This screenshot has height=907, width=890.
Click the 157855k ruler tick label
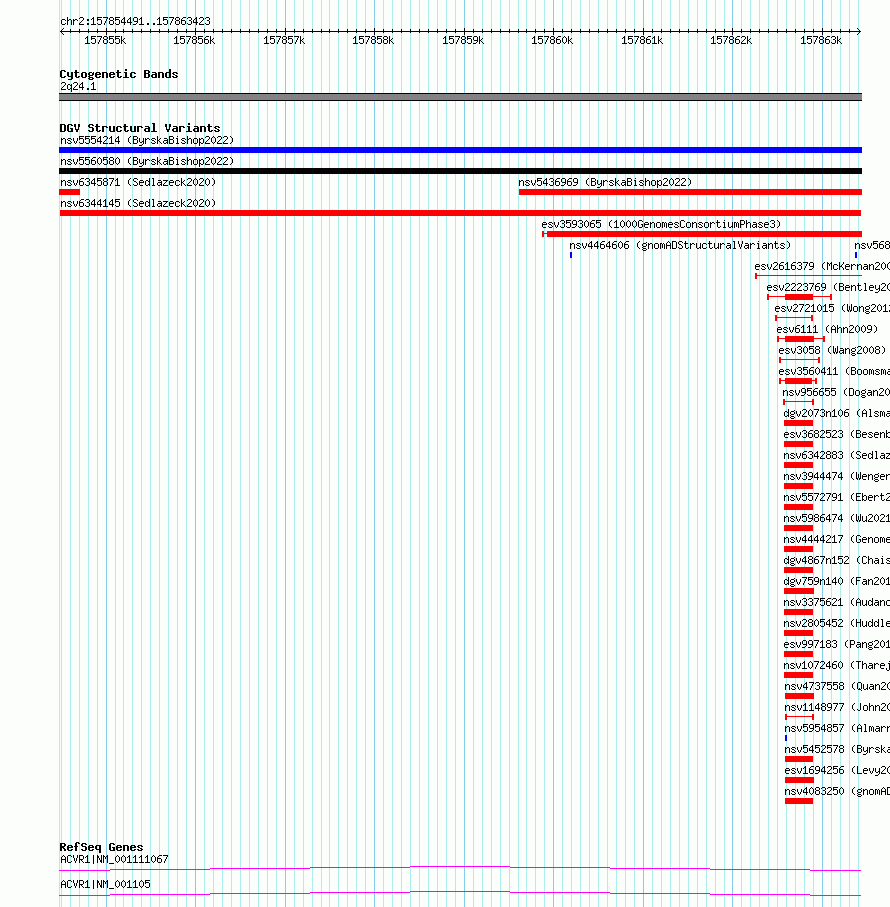[105, 40]
